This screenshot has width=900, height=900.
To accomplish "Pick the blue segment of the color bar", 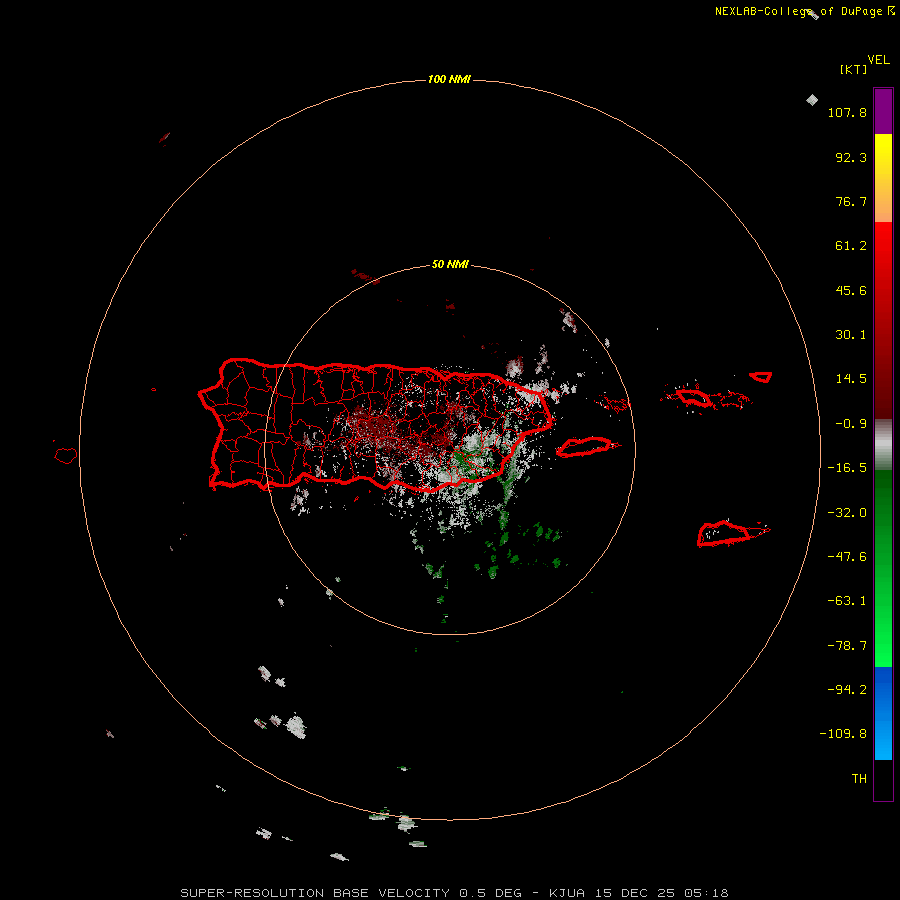I will [883, 713].
